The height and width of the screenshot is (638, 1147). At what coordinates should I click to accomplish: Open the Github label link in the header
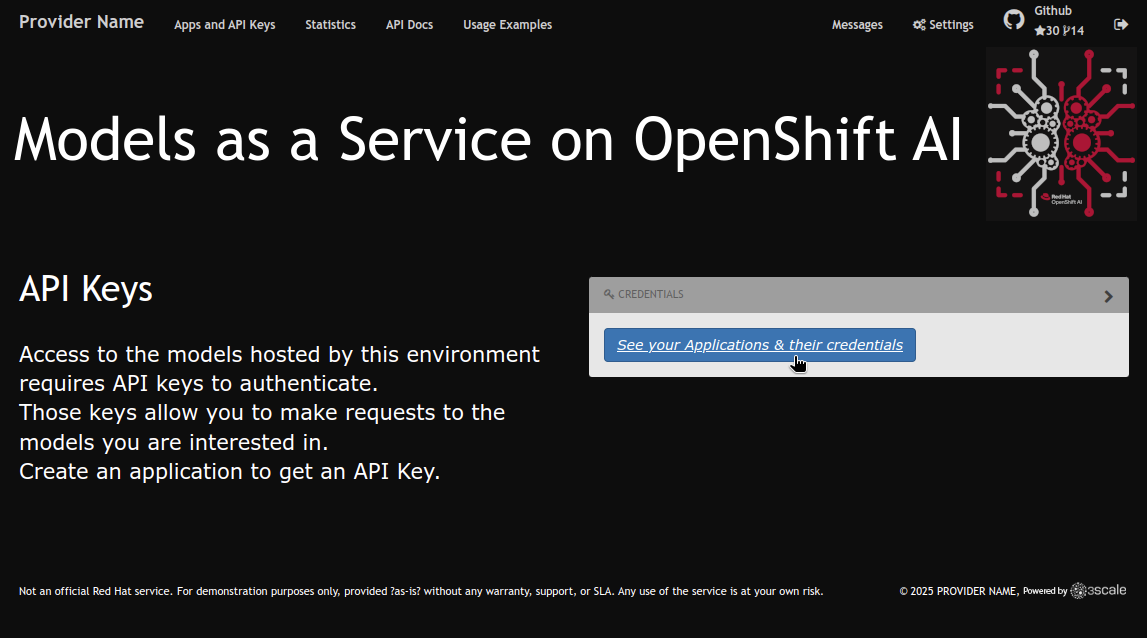coord(1053,11)
